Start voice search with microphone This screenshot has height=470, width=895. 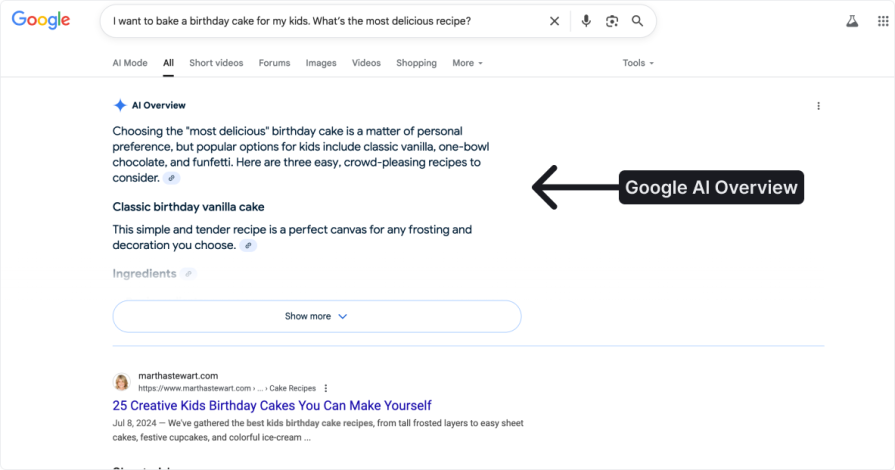[586, 21]
